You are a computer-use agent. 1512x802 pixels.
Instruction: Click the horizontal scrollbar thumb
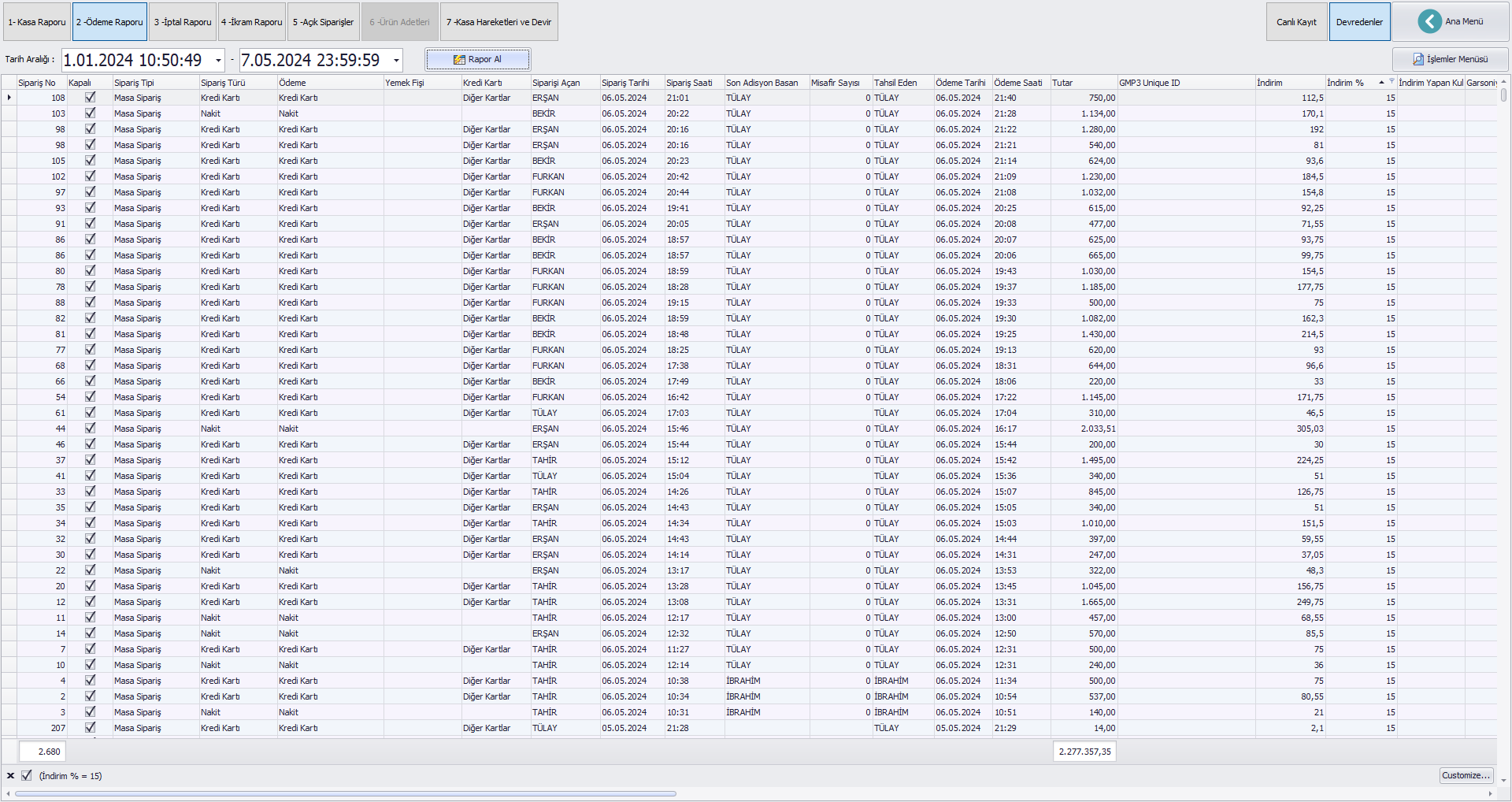pyautogui.click(x=346, y=794)
